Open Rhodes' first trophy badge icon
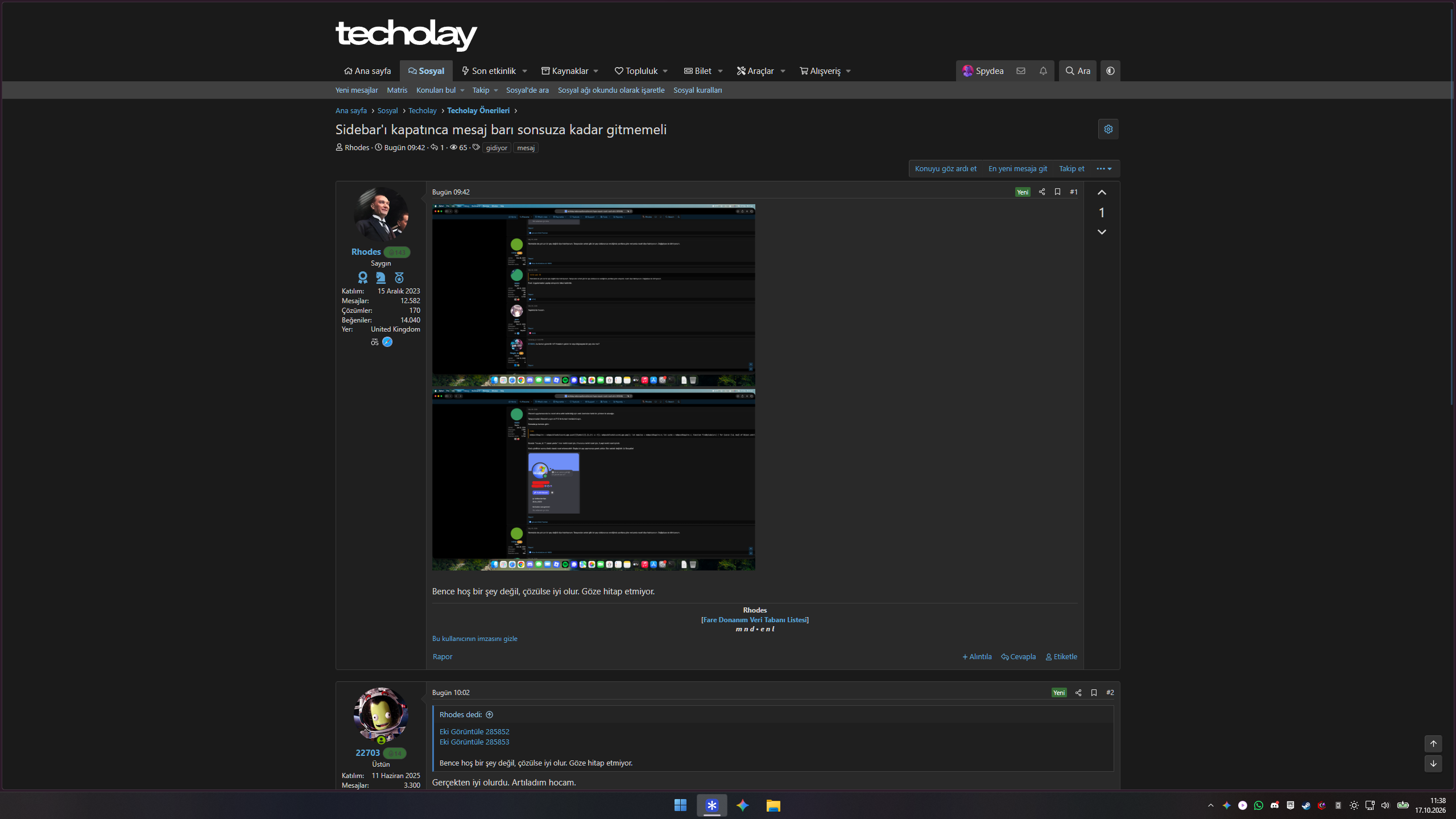The width and height of the screenshot is (1456, 819). [363, 278]
